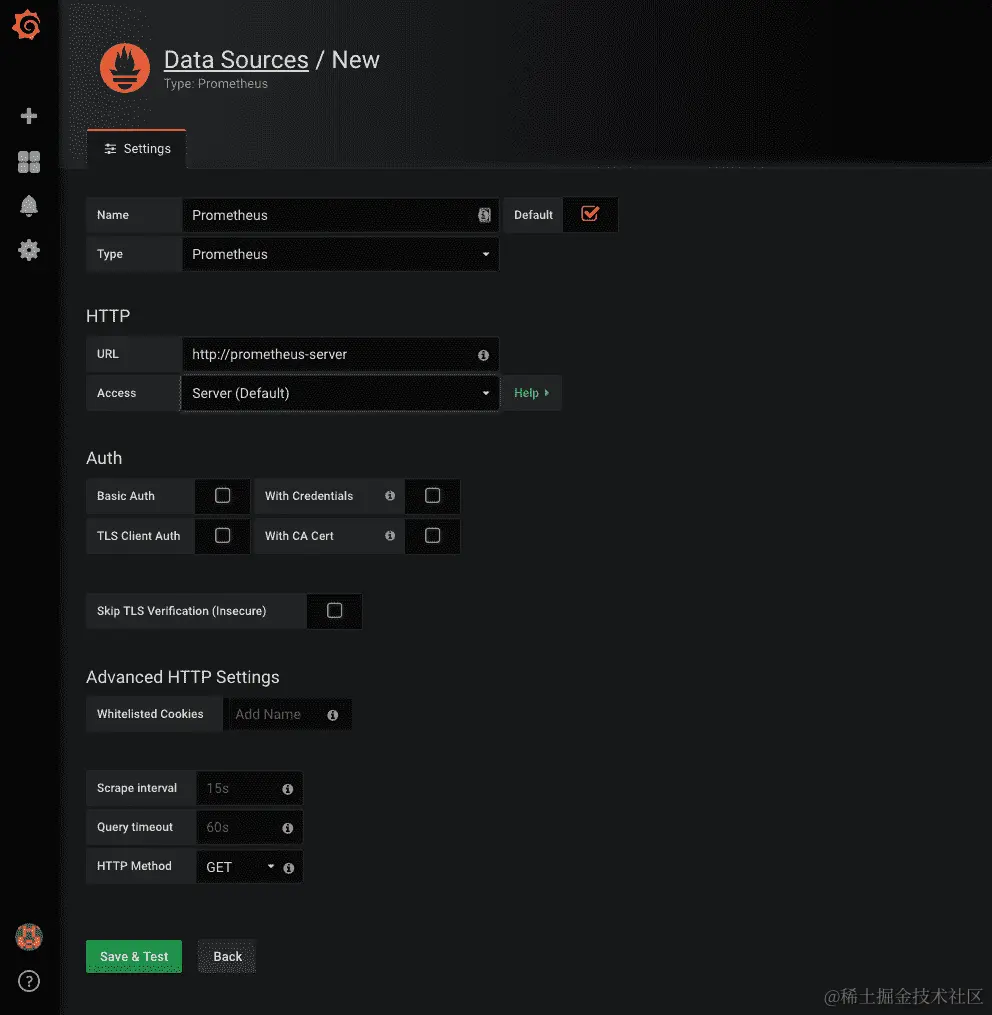
Task: Click the info icon in URL field
Action: [483, 355]
